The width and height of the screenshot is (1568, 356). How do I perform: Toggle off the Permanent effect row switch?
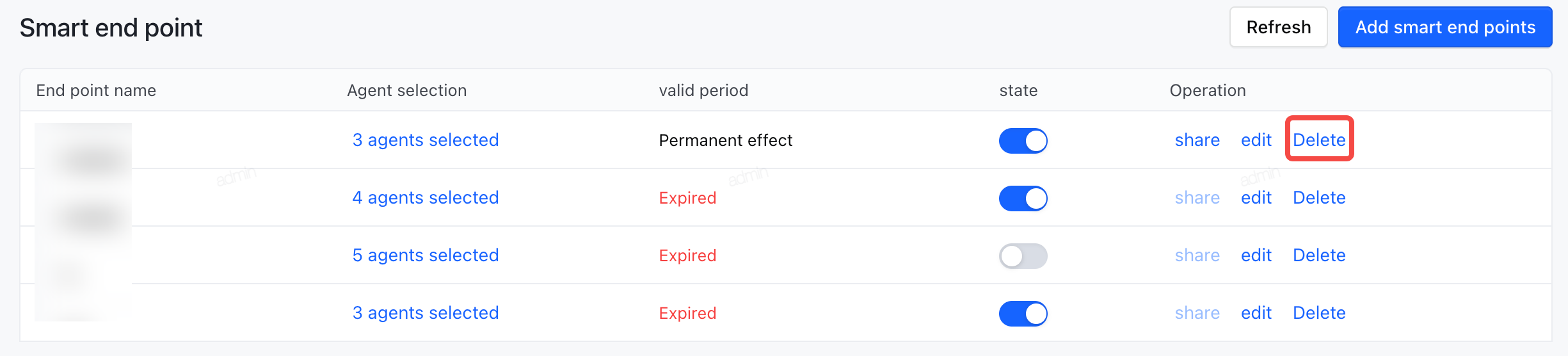[1023, 140]
